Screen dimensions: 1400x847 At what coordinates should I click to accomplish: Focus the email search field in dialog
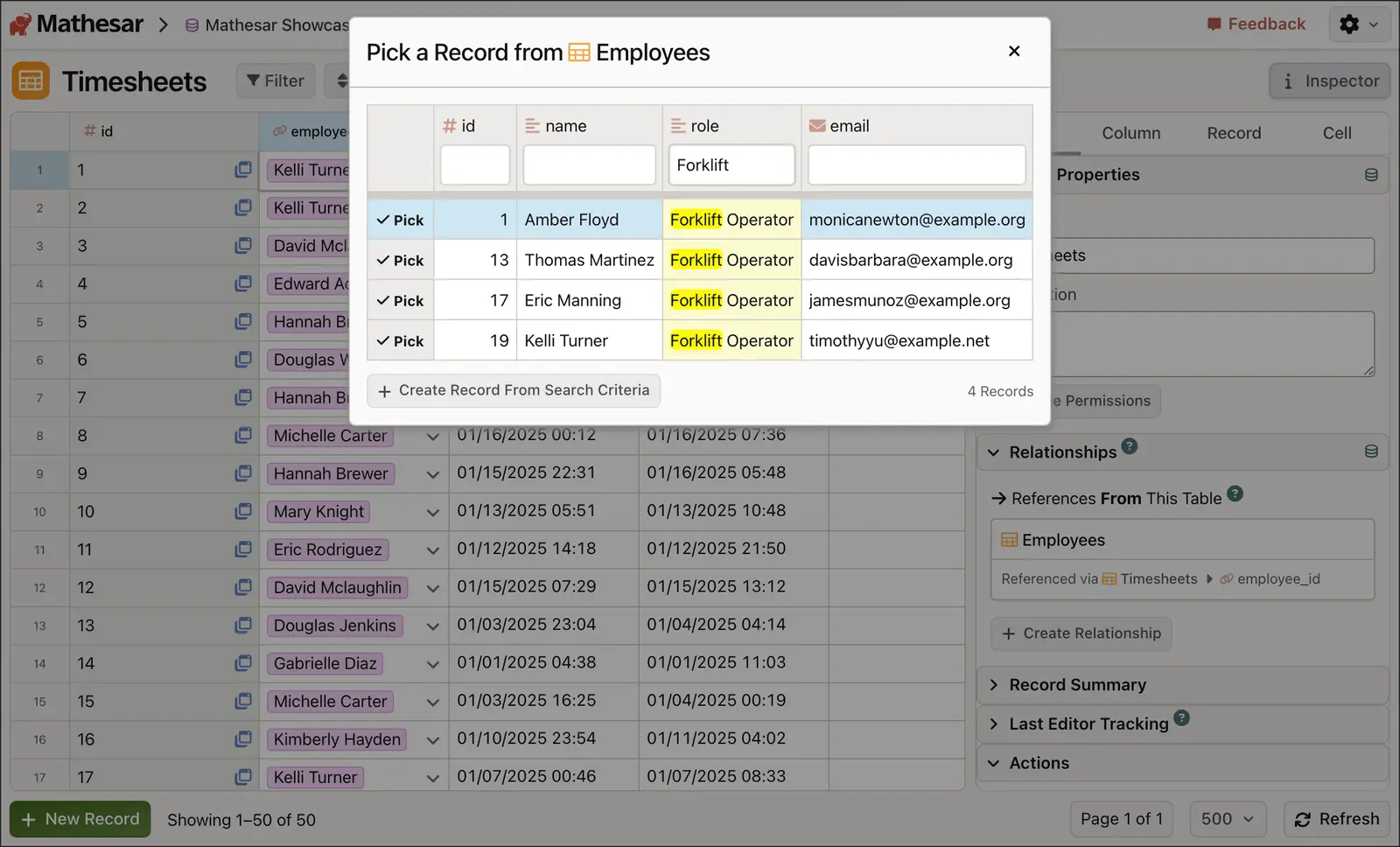point(916,165)
